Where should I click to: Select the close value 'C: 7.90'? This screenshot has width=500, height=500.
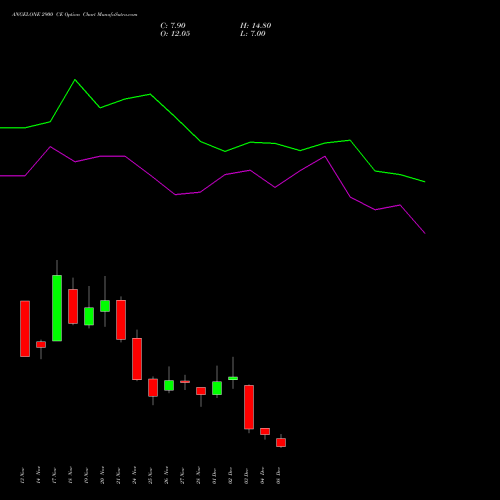tap(173, 26)
